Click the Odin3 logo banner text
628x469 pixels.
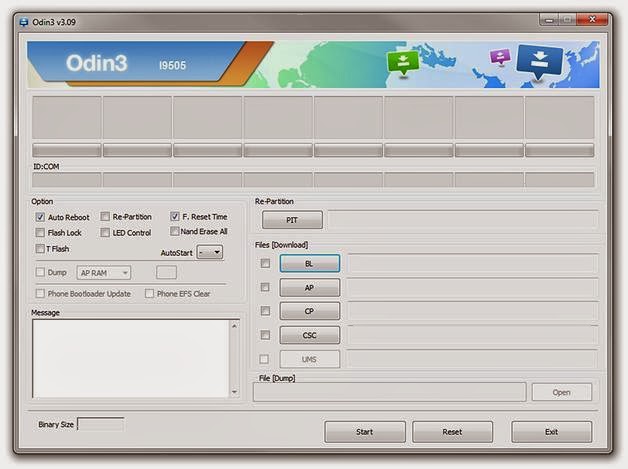tap(97, 63)
